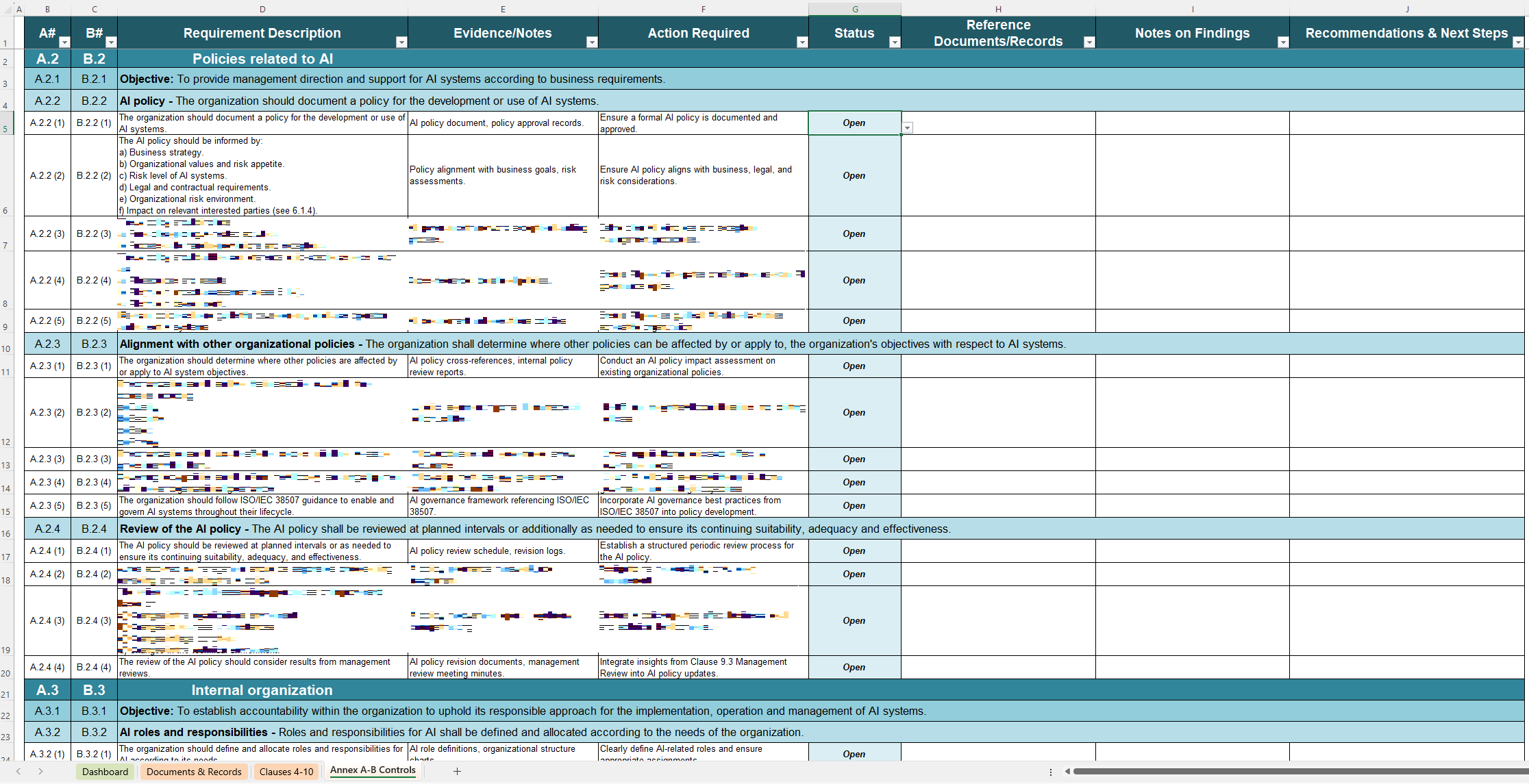The image size is (1529, 784).
Task: Select column H header
Action: (x=998, y=9)
